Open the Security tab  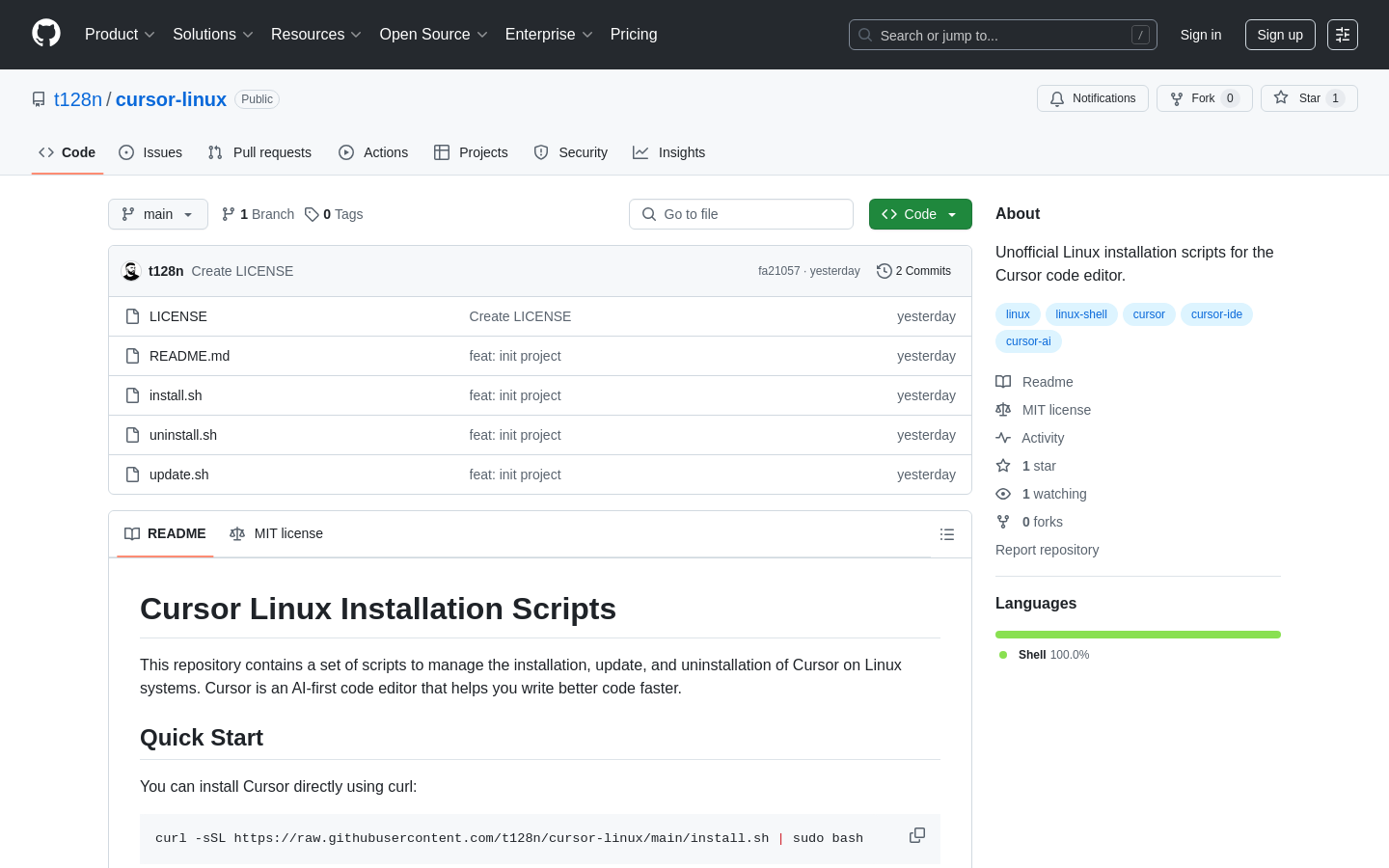[571, 152]
